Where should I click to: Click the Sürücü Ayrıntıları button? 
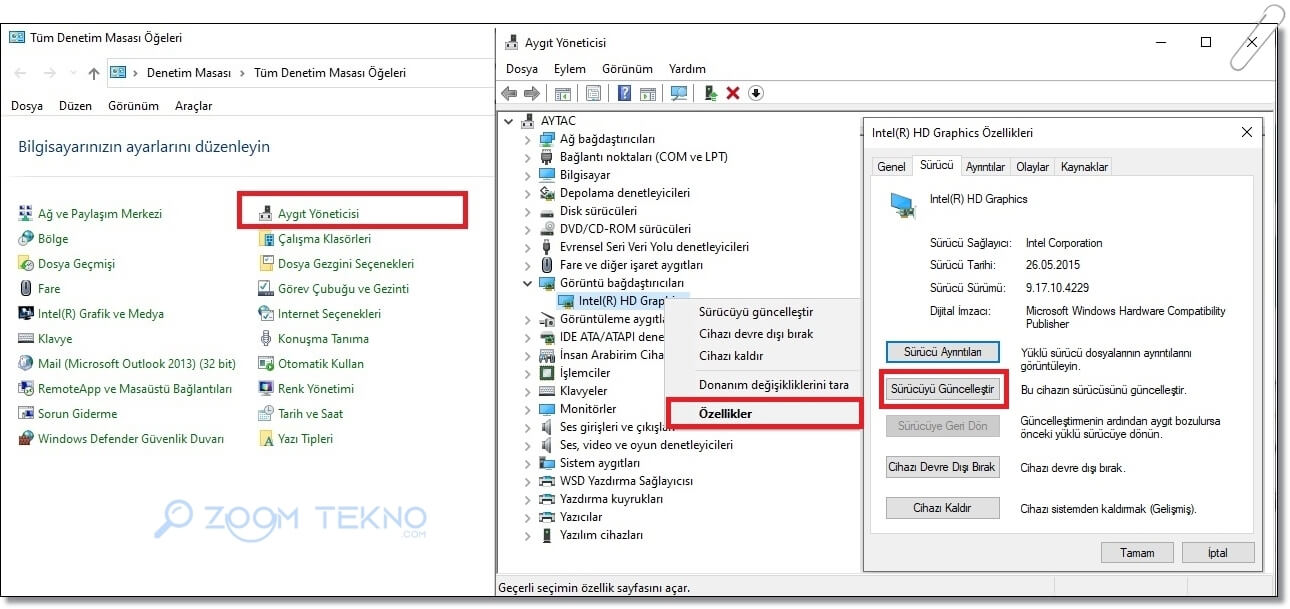[943, 352]
